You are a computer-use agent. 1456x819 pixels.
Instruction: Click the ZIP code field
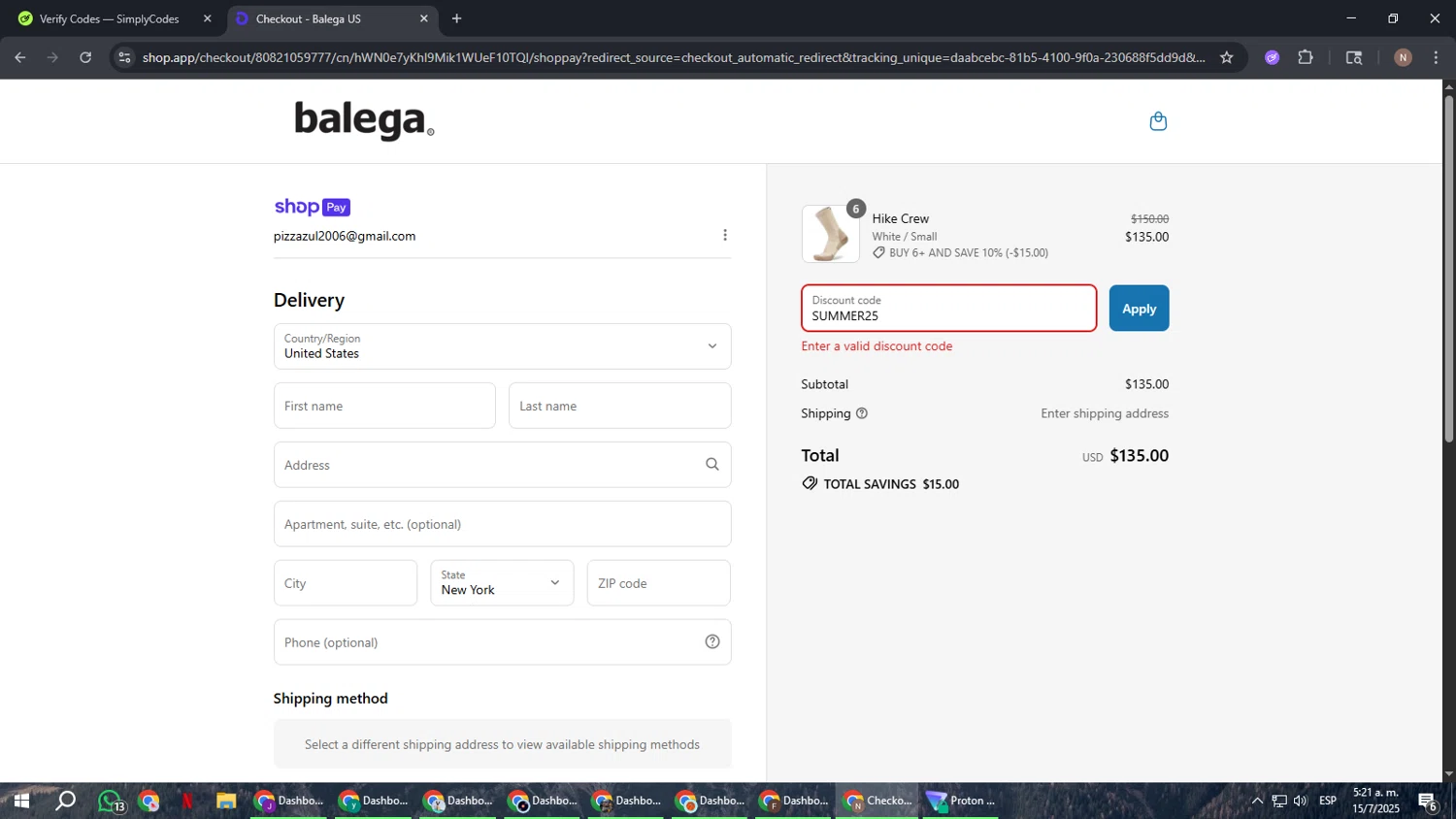[659, 583]
